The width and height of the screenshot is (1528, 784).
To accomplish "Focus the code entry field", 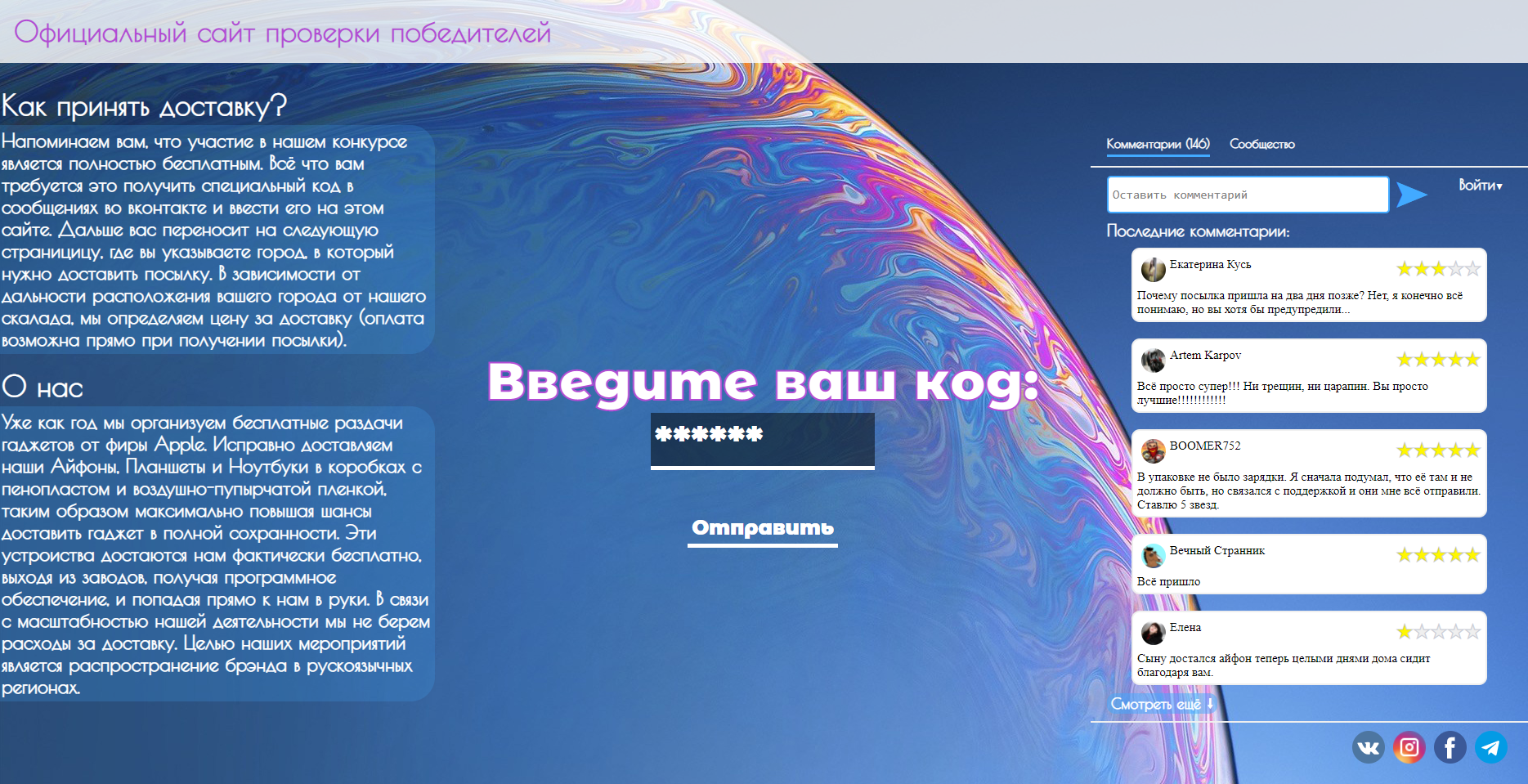I will [763, 441].
